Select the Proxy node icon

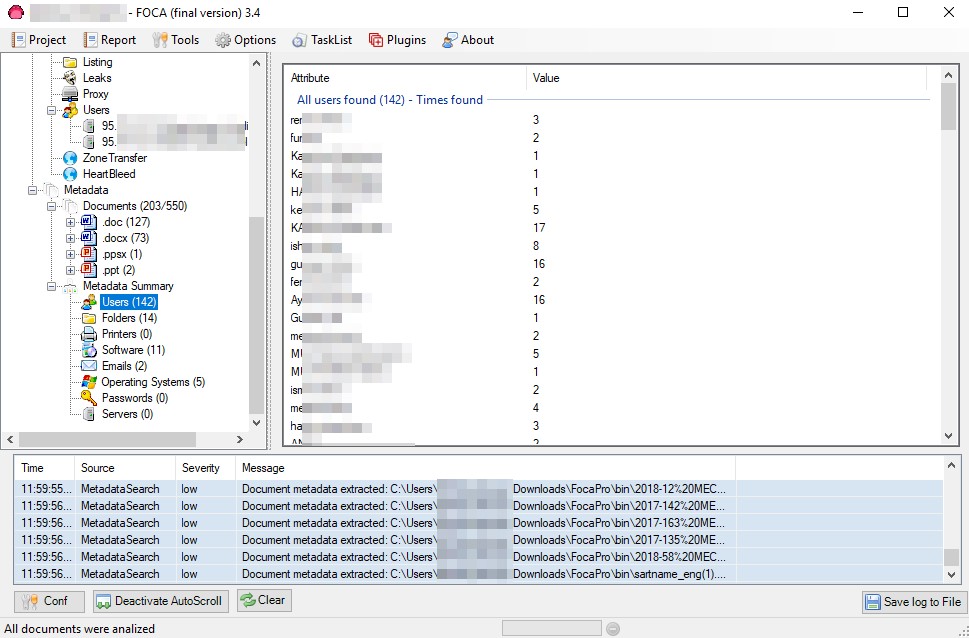click(x=70, y=94)
